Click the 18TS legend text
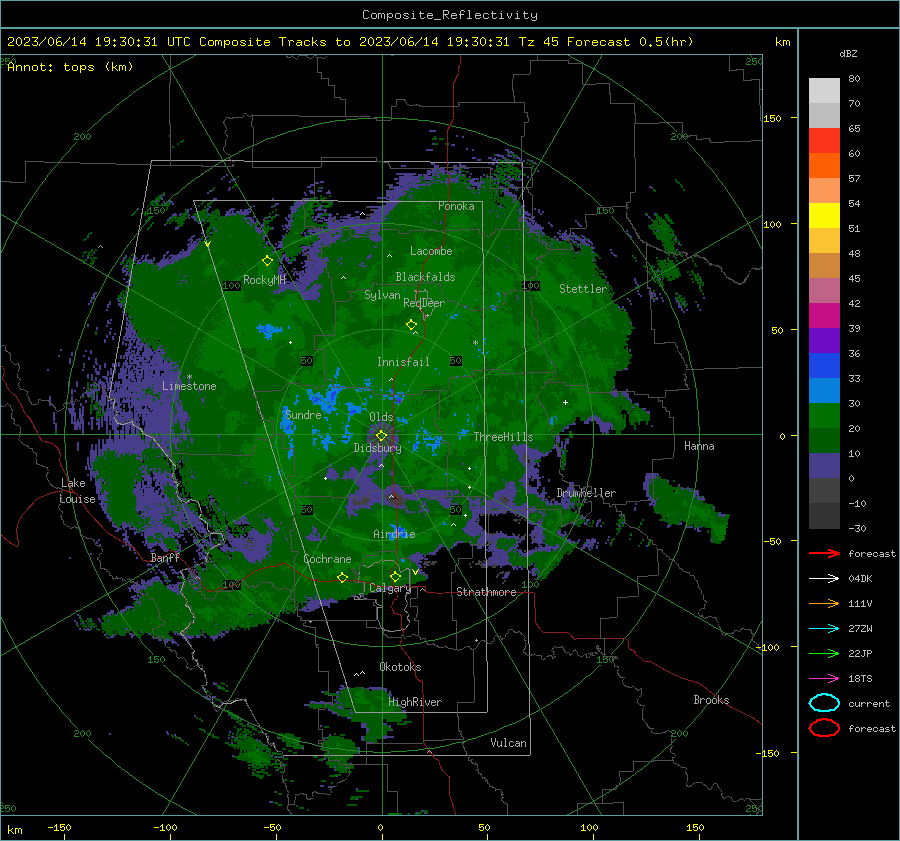 click(x=860, y=678)
